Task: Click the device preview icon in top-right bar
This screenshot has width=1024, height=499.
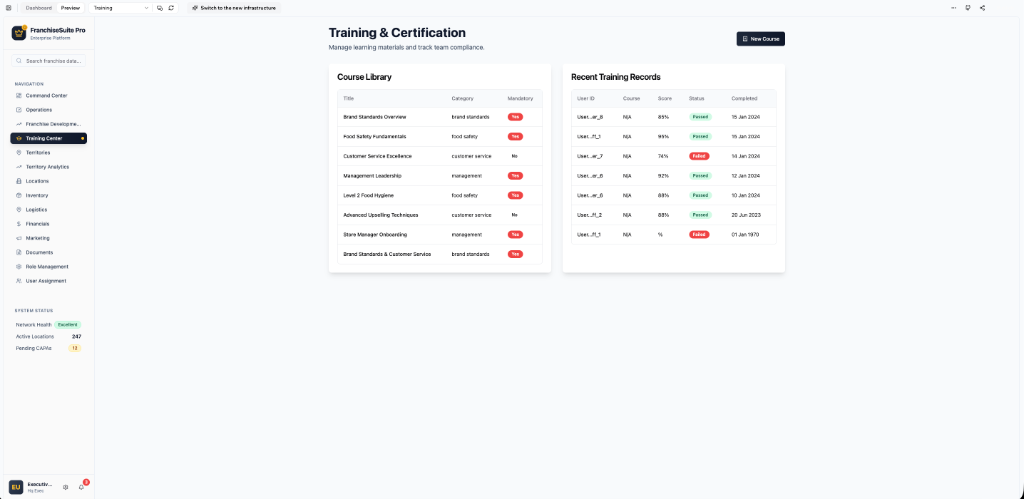Action: [967, 8]
